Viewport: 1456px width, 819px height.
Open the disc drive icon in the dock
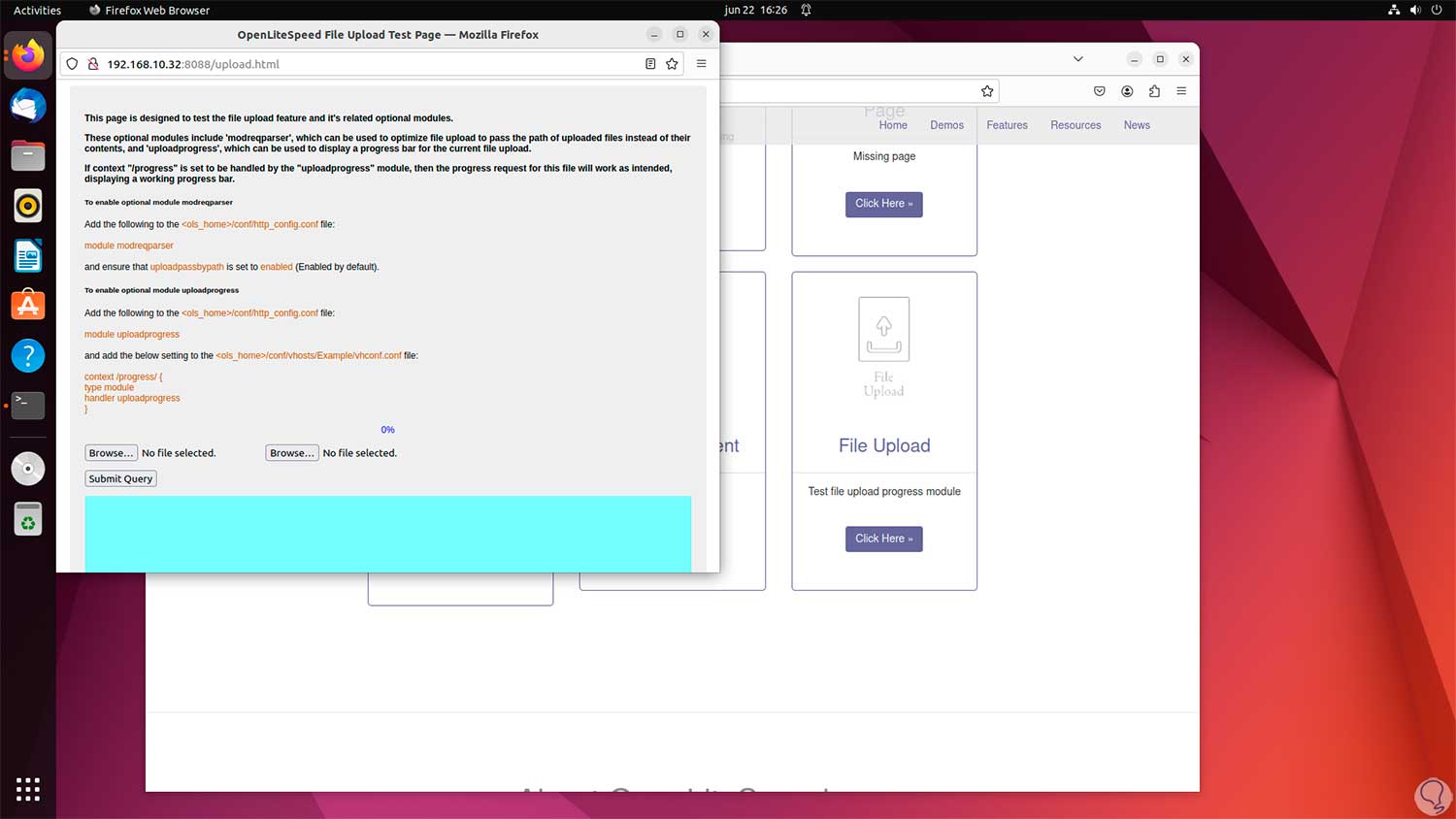click(28, 469)
